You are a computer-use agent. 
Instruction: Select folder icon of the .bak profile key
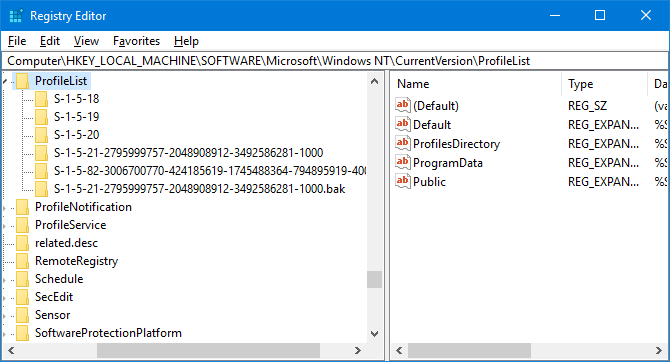pos(41,189)
